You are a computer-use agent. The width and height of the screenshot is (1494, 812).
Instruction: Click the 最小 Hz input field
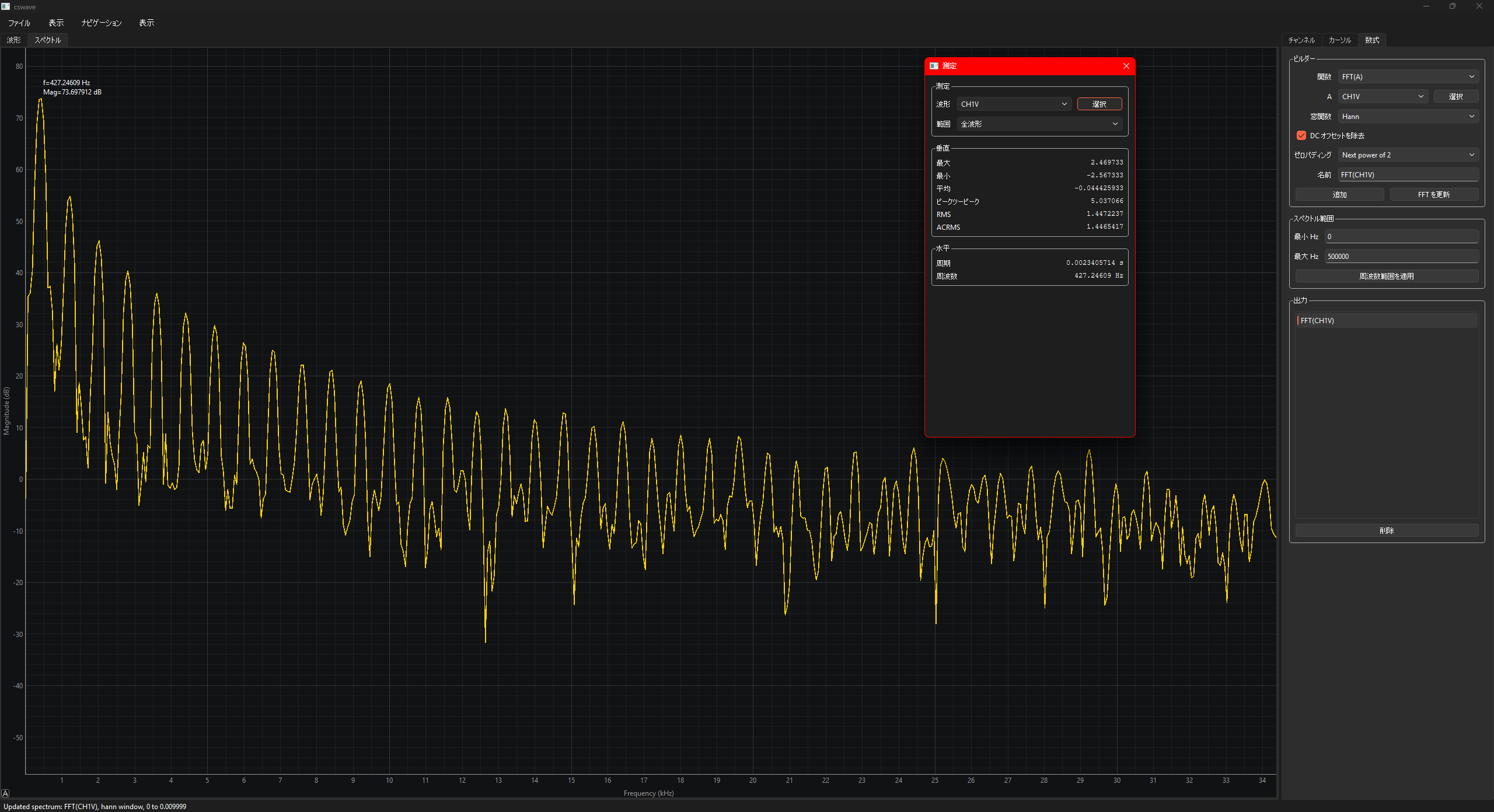click(1401, 236)
